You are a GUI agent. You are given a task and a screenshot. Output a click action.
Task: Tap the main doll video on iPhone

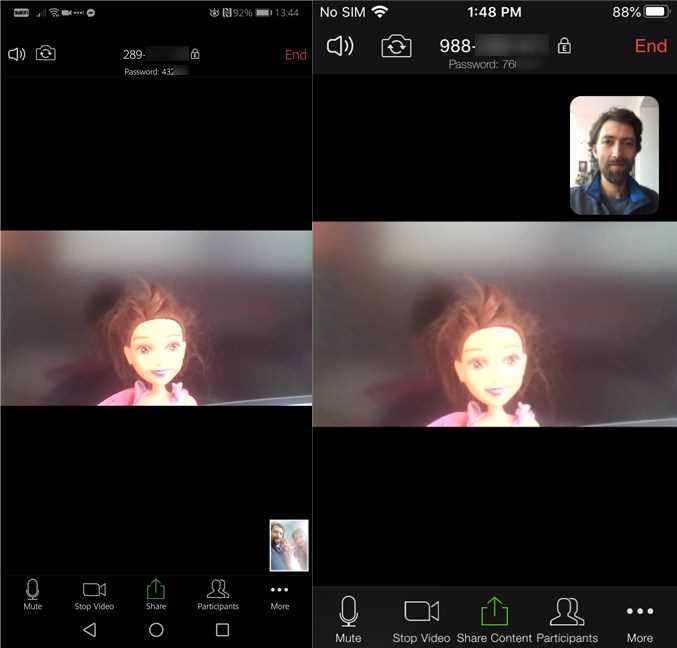[495, 324]
